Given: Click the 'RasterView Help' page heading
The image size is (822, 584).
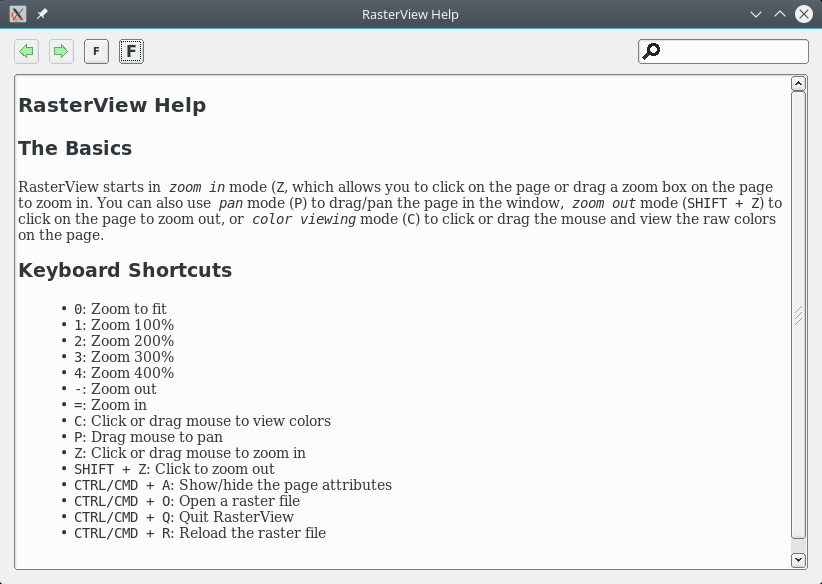Looking at the screenshot, I should 112,105.
